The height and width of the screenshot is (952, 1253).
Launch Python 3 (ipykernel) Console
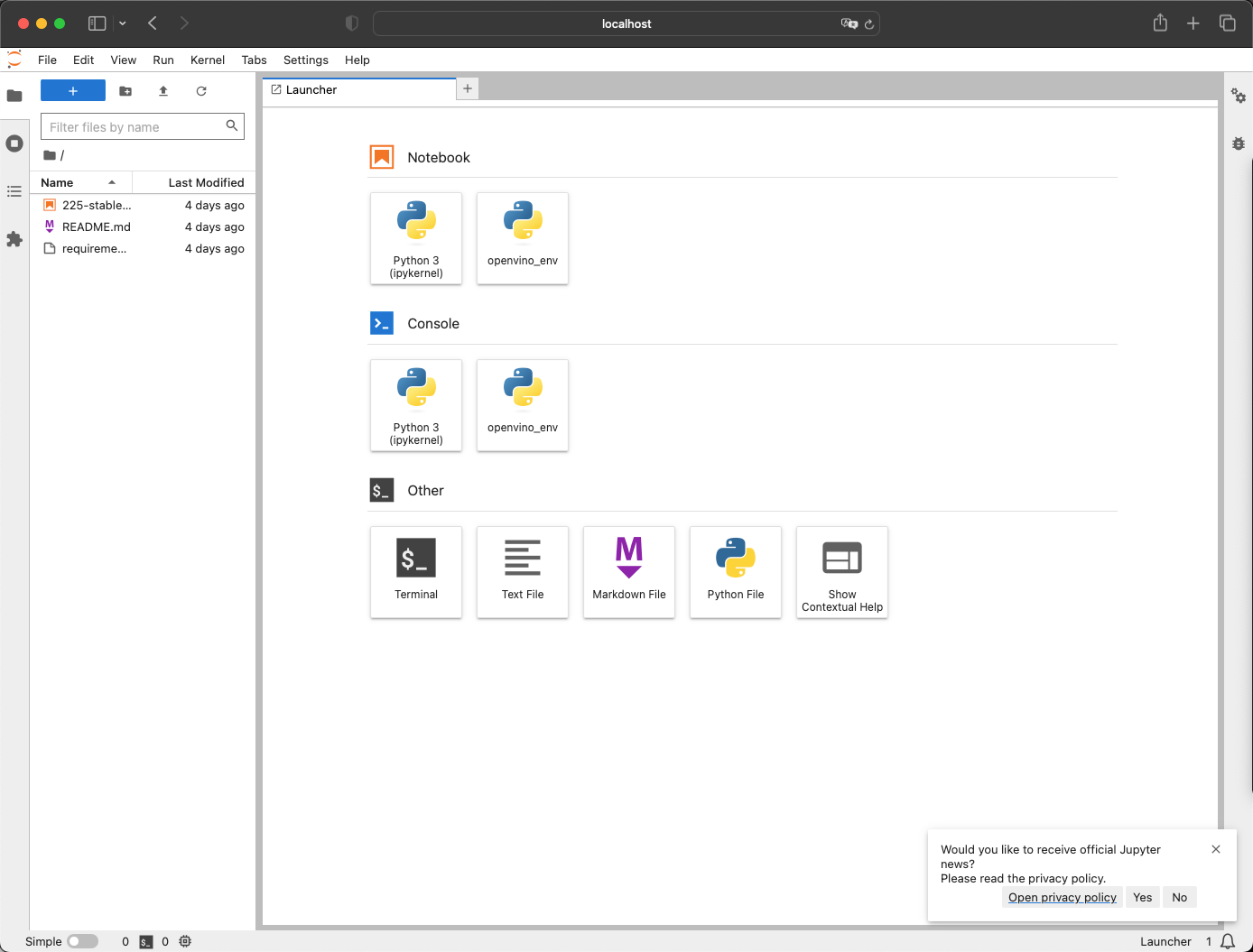[416, 405]
